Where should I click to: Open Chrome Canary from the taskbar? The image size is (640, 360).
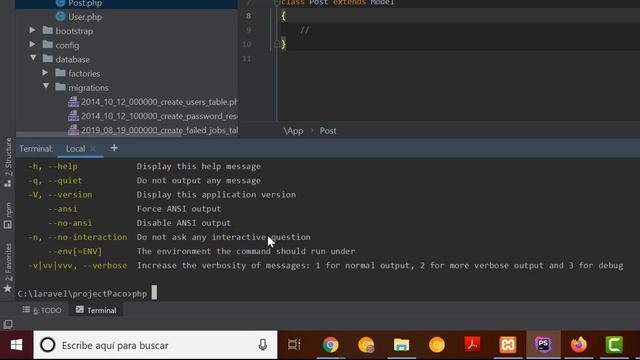pos(366,345)
